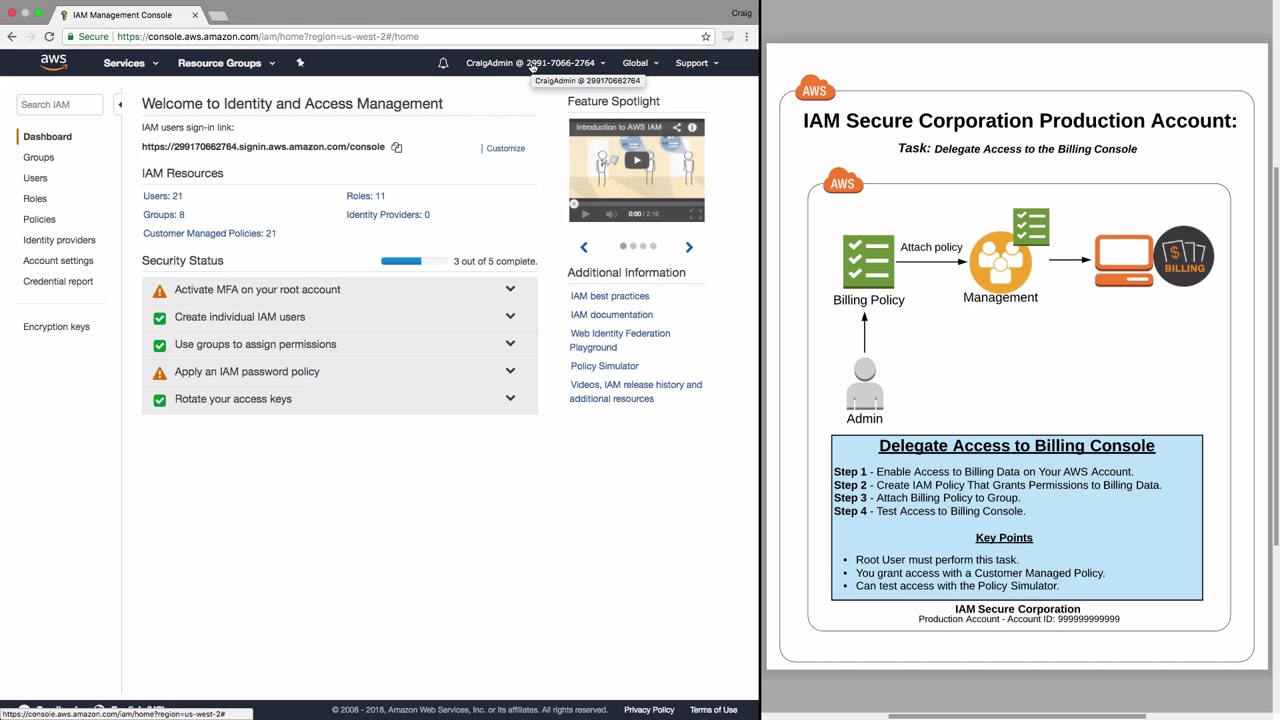The image size is (1280, 720).
Task: Click the pin icon in AWS navigation bar
Action: pos(300,63)
